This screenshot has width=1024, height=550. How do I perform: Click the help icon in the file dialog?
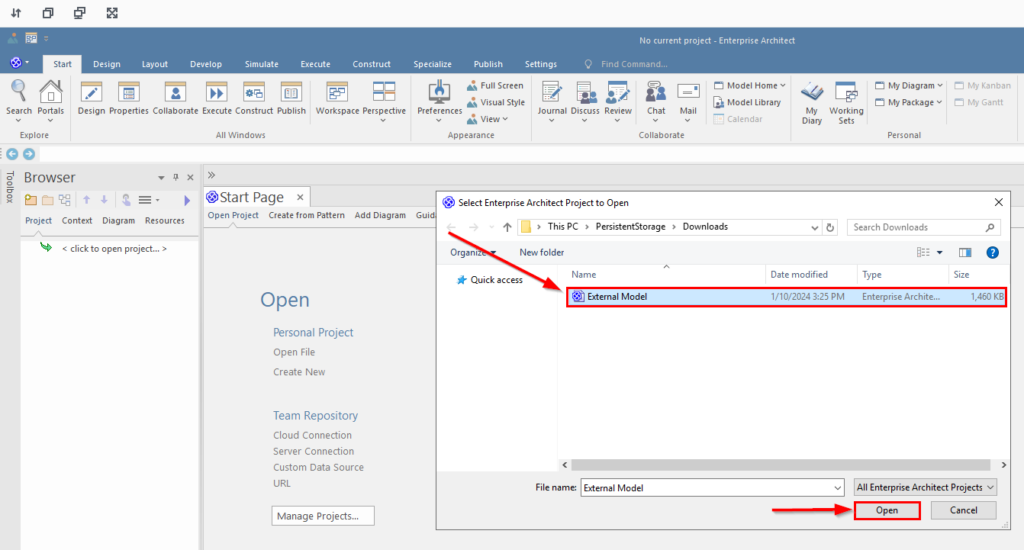point(992,253)
